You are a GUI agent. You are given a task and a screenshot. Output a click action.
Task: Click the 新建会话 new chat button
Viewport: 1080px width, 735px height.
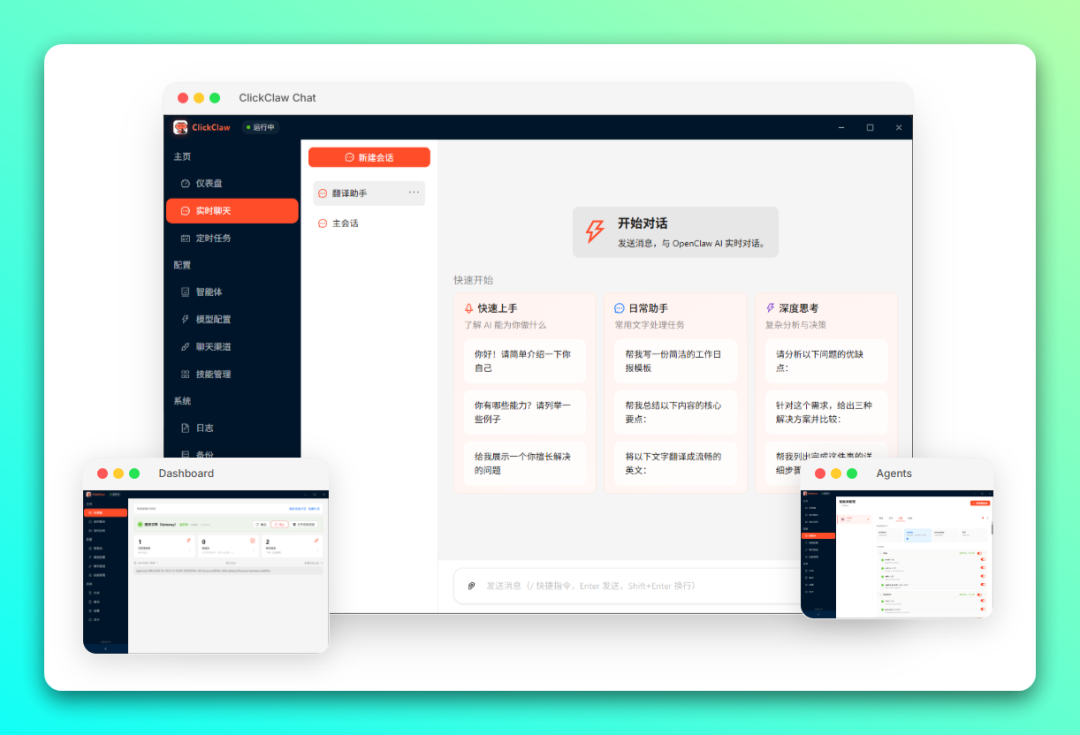[369, 158]
